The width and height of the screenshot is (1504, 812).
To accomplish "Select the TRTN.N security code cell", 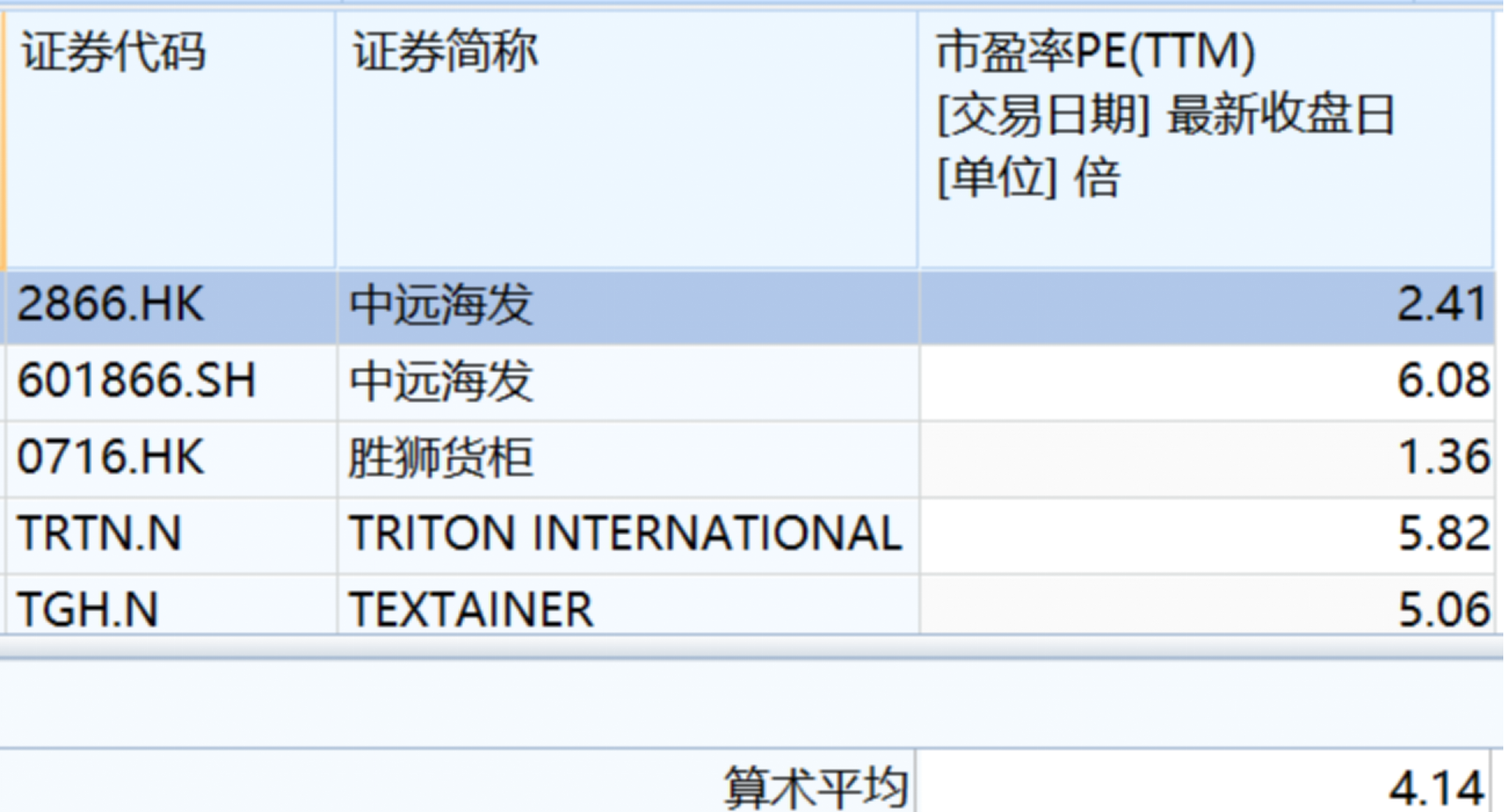I will click(100, 534).
